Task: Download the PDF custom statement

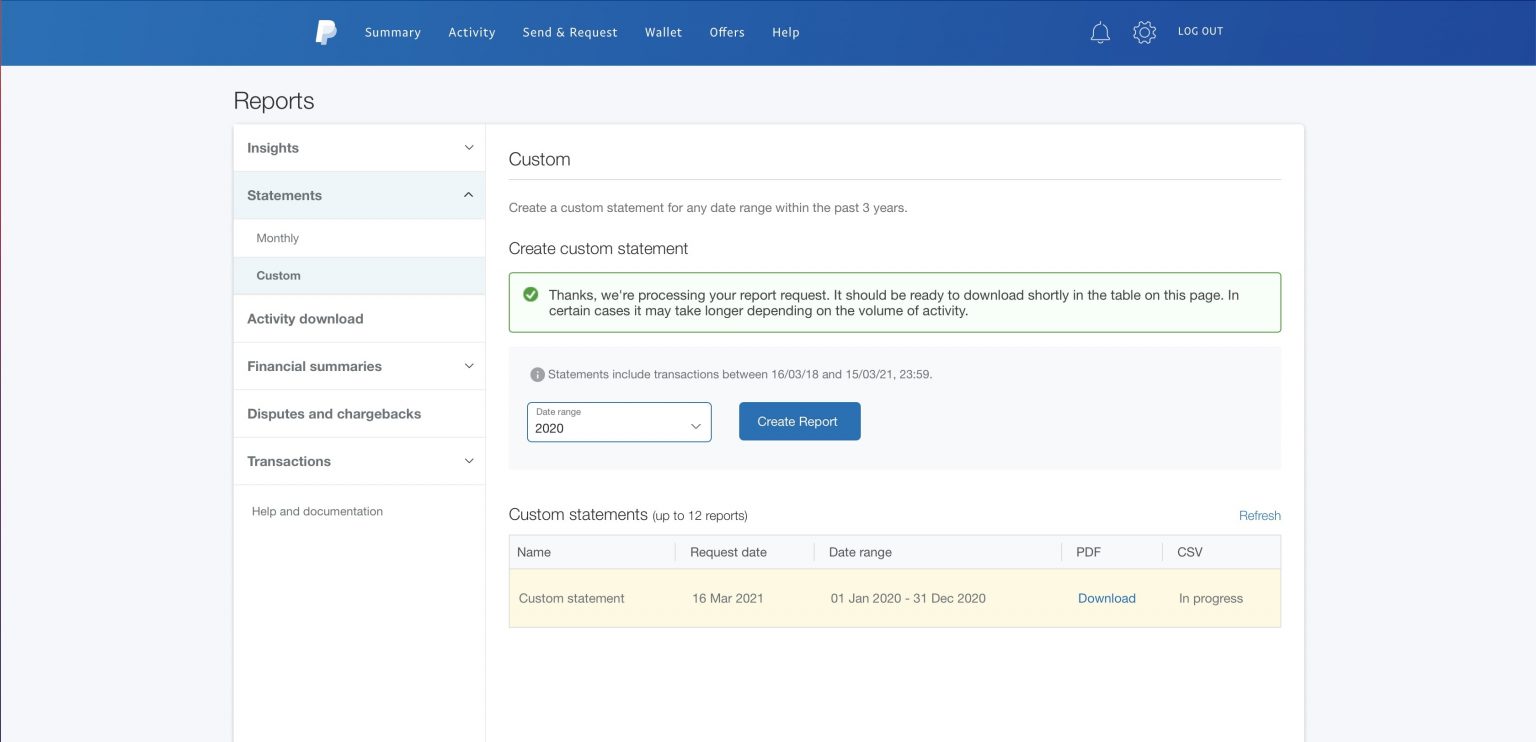Action: click(1106, 598)
